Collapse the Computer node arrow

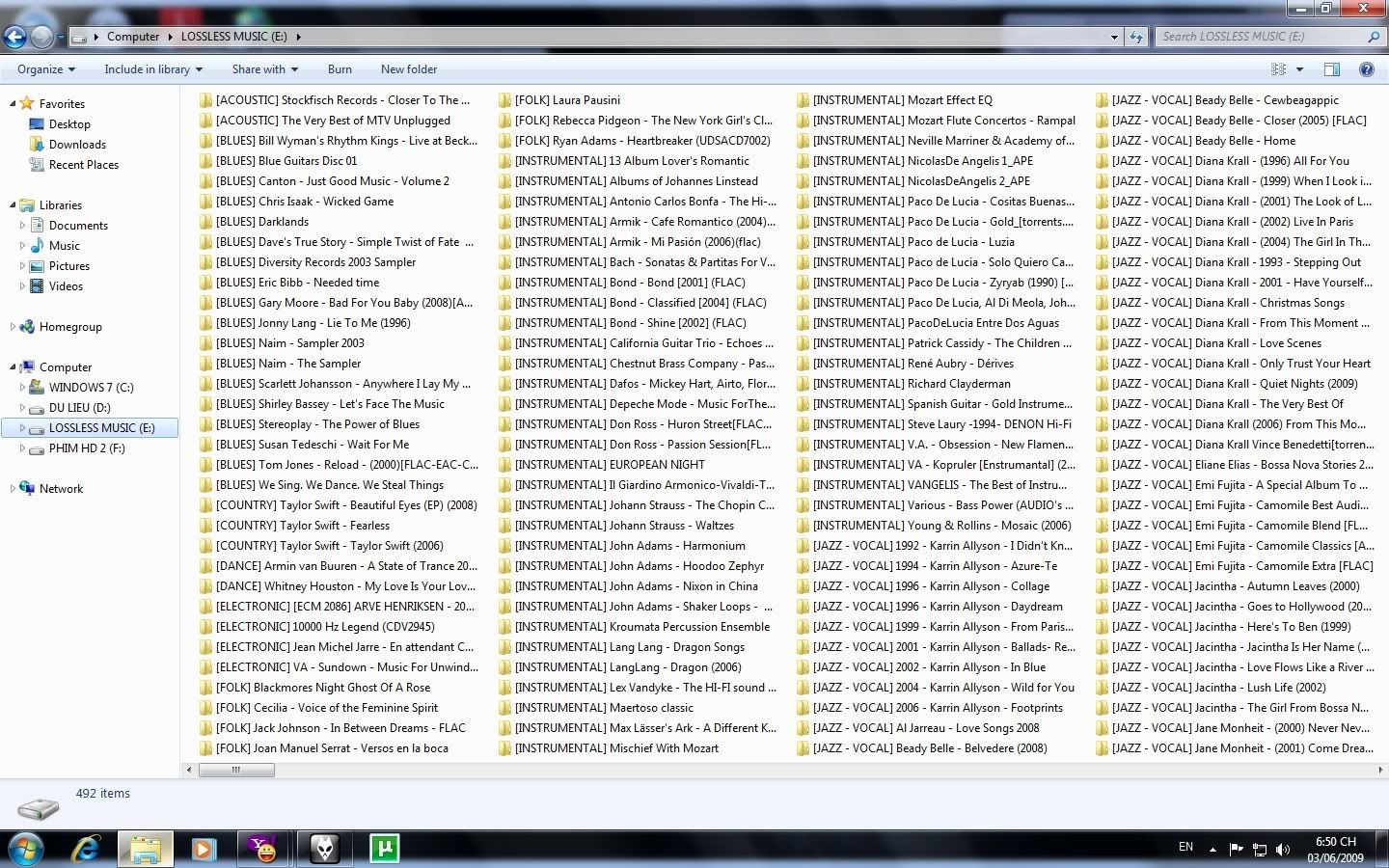pyautogui.click(x=13, y=366)
